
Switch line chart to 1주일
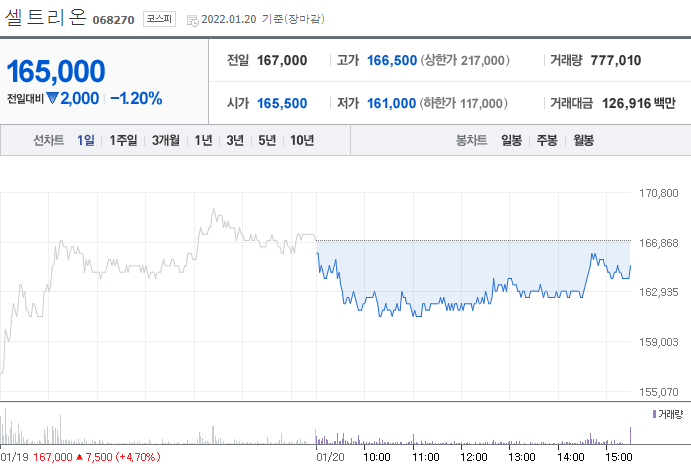click(123, 140)
